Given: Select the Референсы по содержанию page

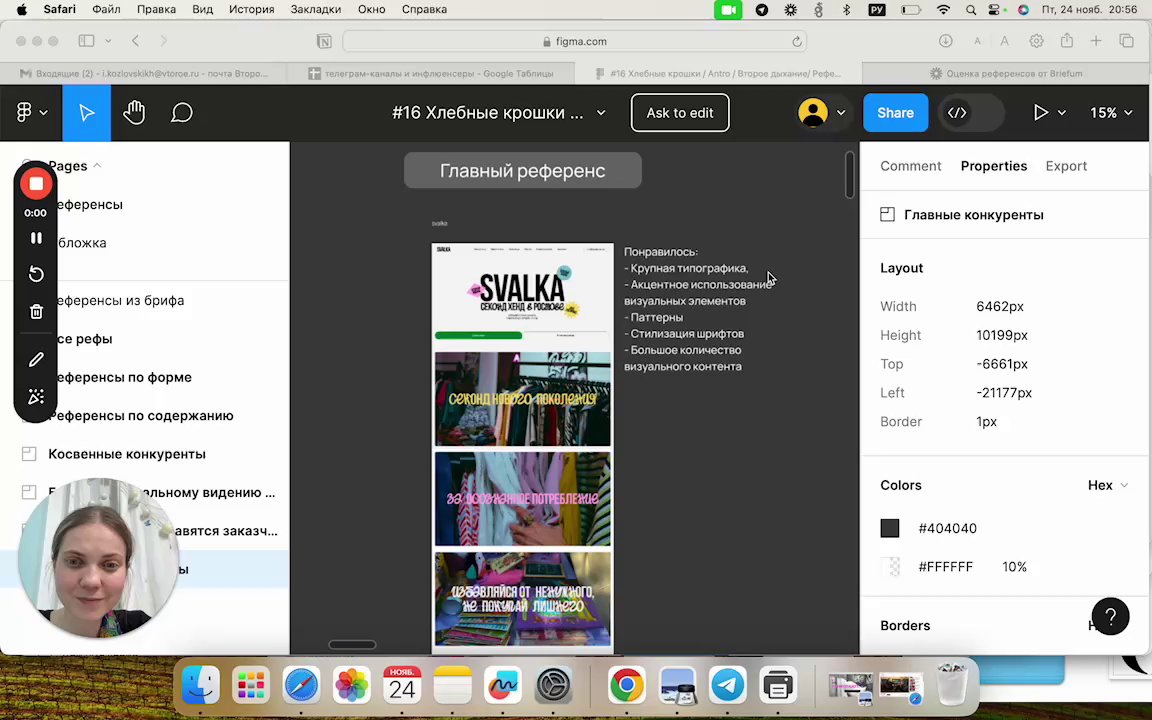Looking at the screenshot, I should click(141, 416).
